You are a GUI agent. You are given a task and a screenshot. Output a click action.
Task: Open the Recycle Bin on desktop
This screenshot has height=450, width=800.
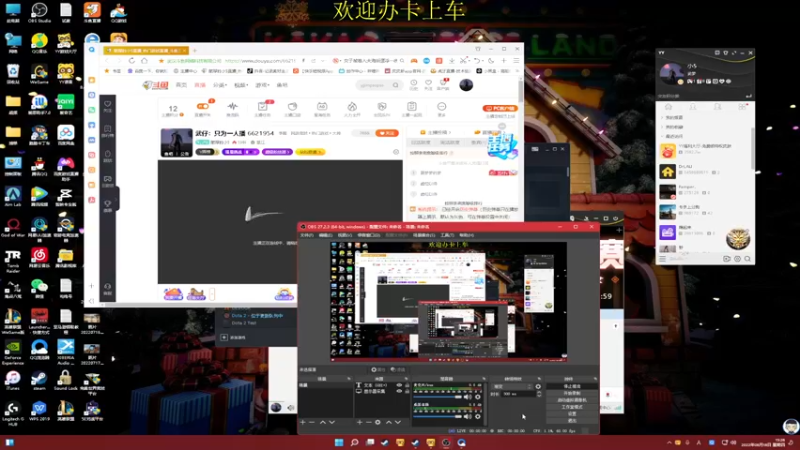13,73
